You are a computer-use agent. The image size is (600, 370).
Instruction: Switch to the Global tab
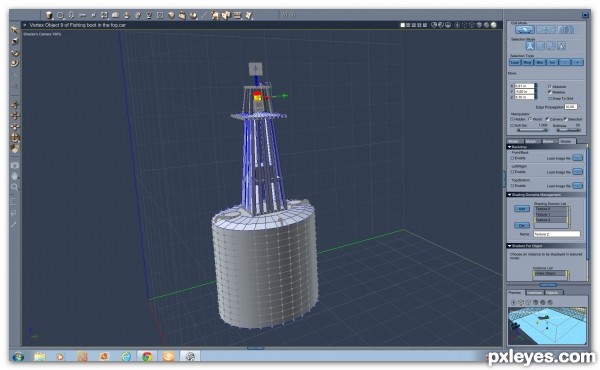click(x=566, y=141)
